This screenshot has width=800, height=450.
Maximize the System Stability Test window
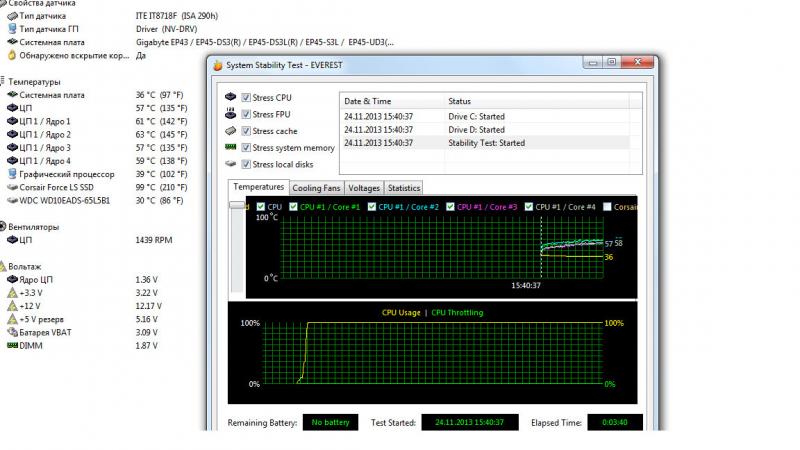tap(612, 63)
